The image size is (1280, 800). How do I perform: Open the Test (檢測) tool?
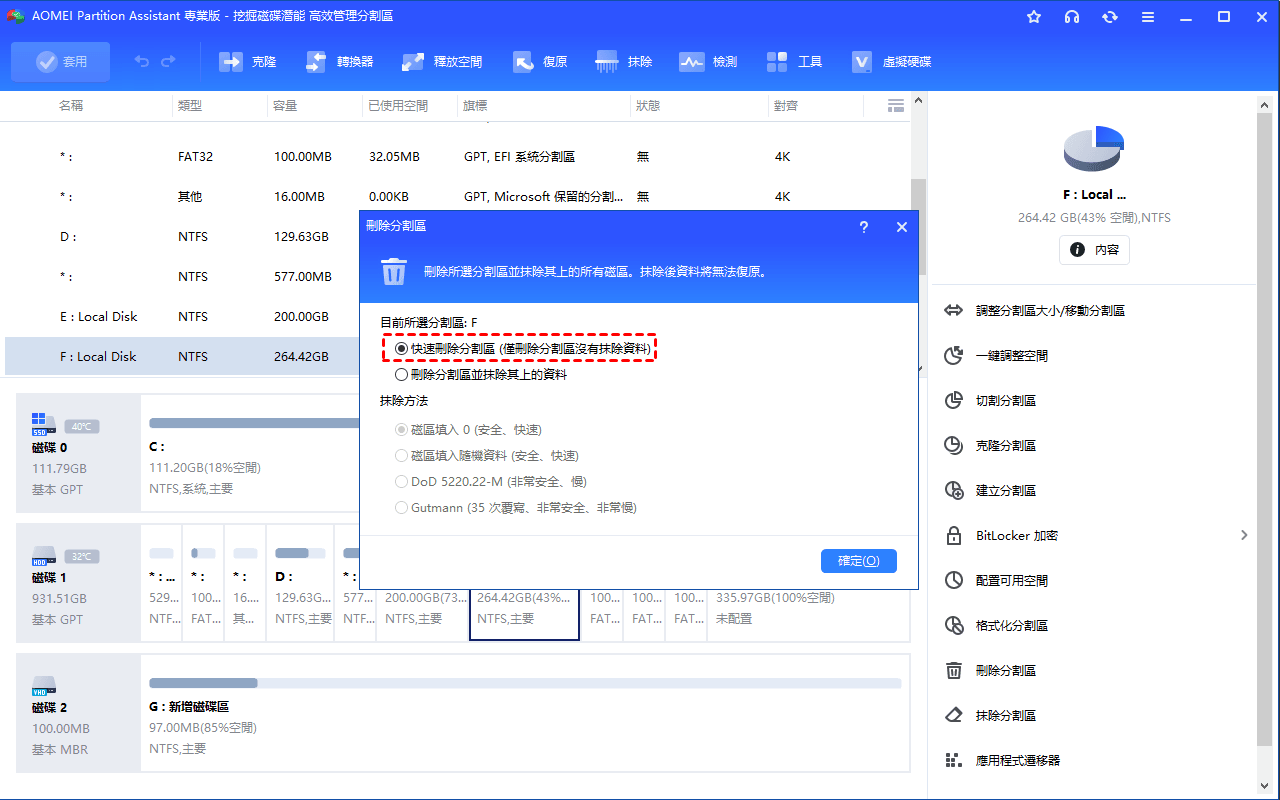(x=692, y=62)
